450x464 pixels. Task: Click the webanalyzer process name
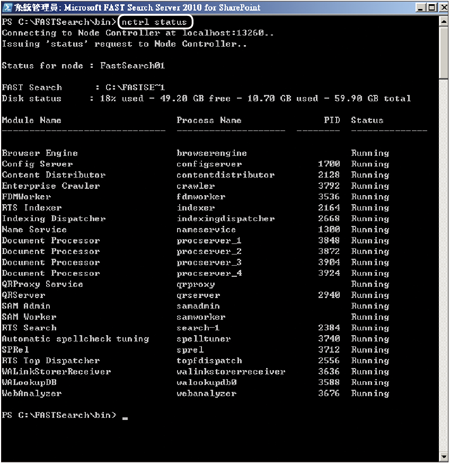(x=206, y=393)
